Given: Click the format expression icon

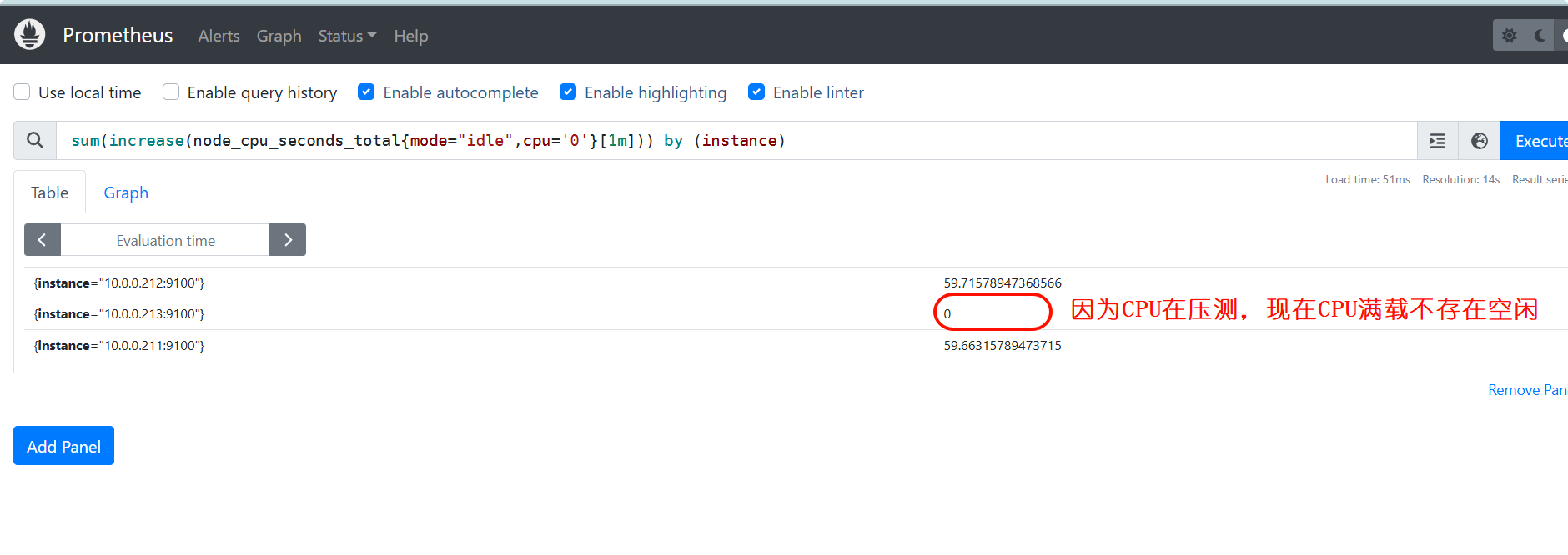Looking at the screenshot, I should (x=1437, y=141).
